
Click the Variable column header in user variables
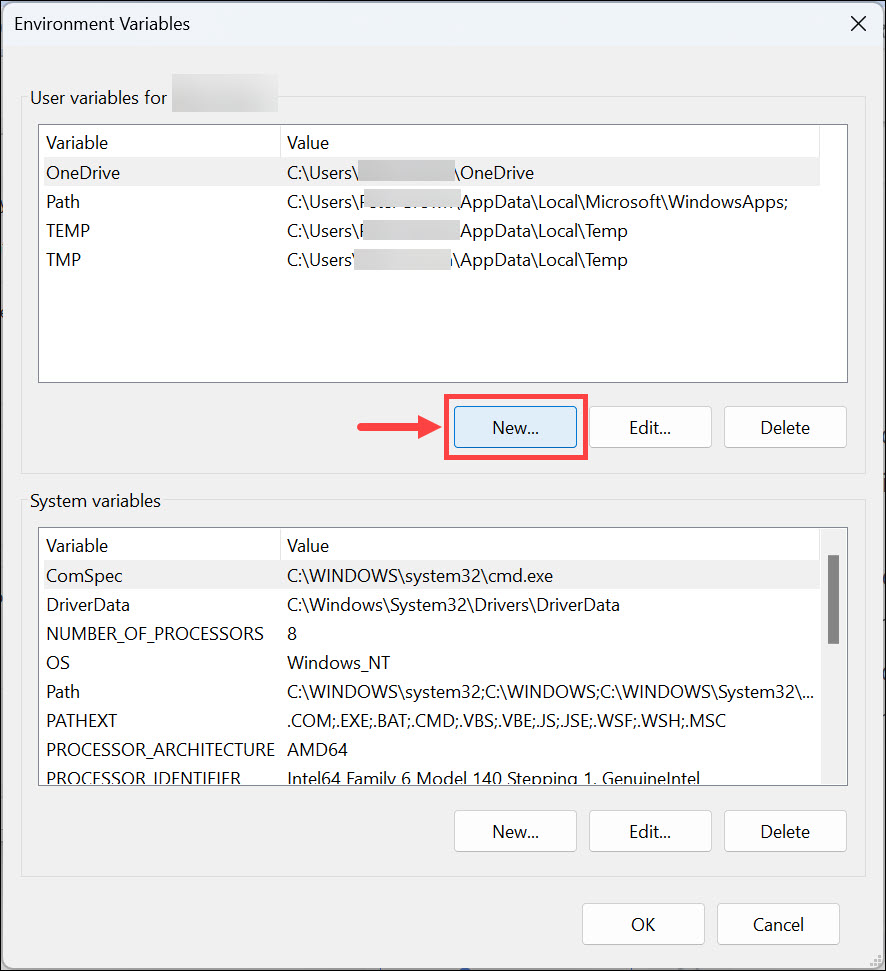[x=76, y=142]
